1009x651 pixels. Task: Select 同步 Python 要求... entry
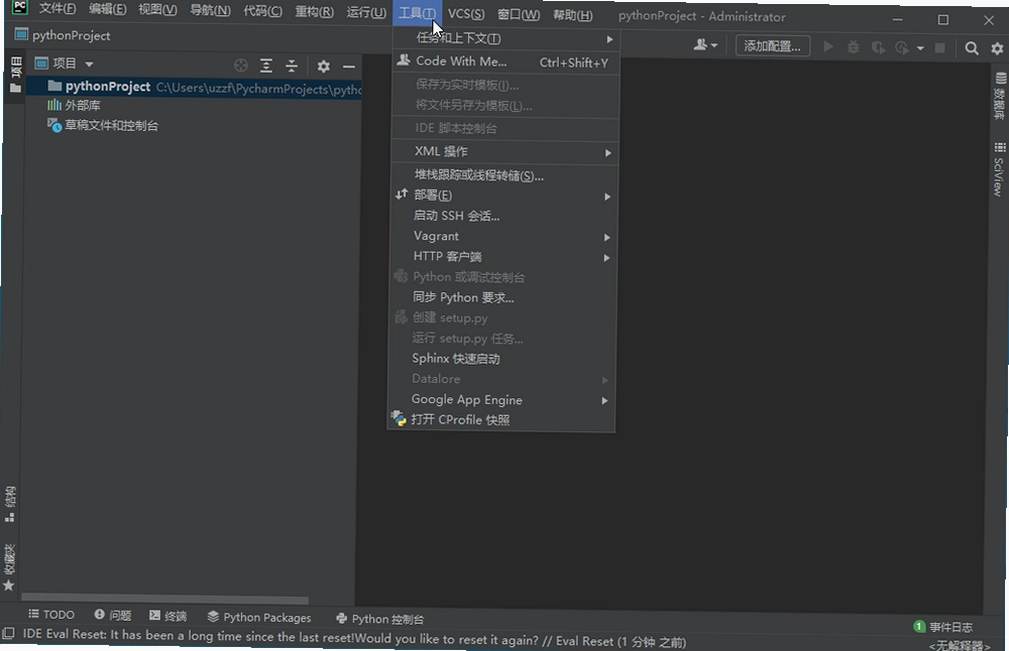504,297
